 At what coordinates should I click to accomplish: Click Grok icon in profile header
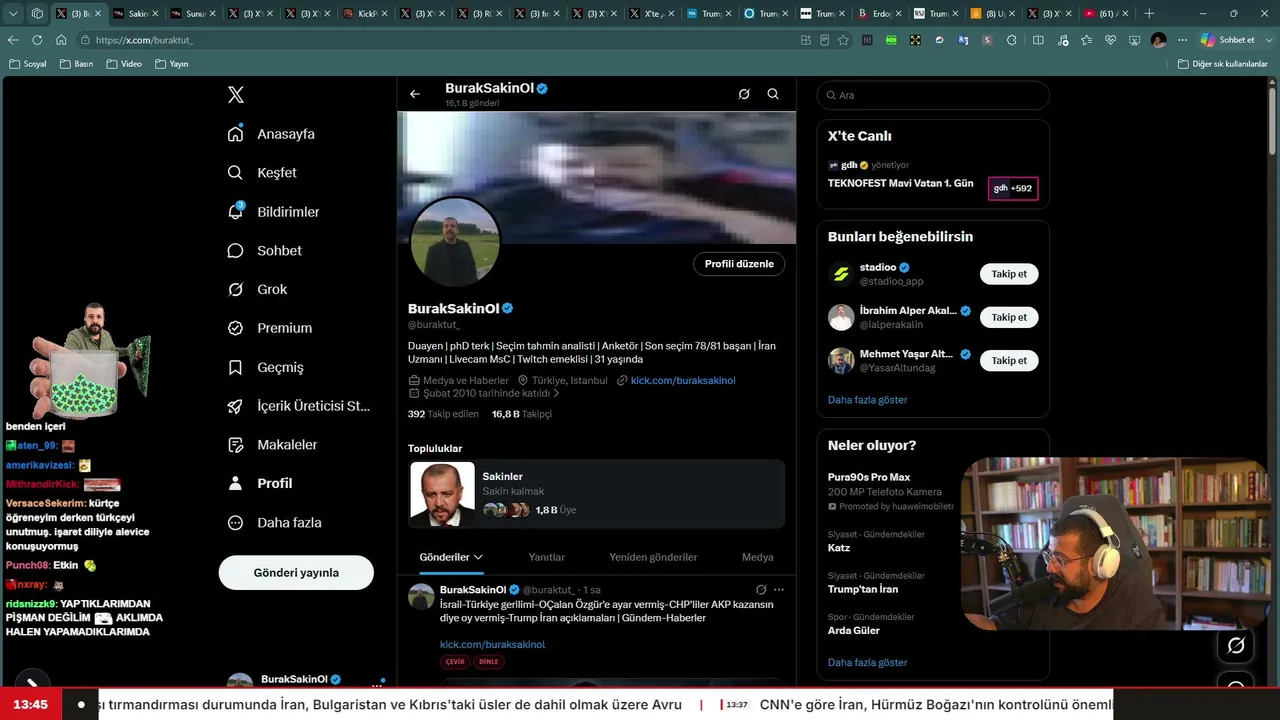click(744, 94)
